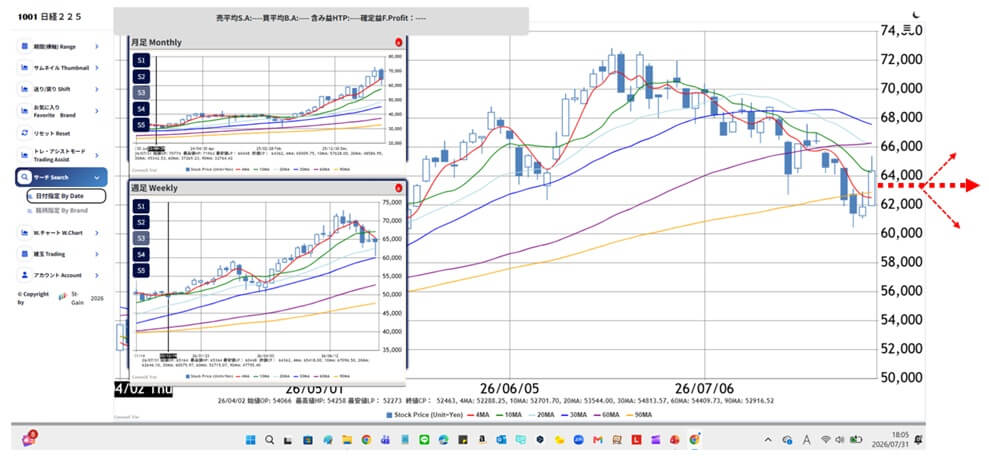Toggle S5 button in Monthly panel
The image size is (989, 457).
[141, 125]
